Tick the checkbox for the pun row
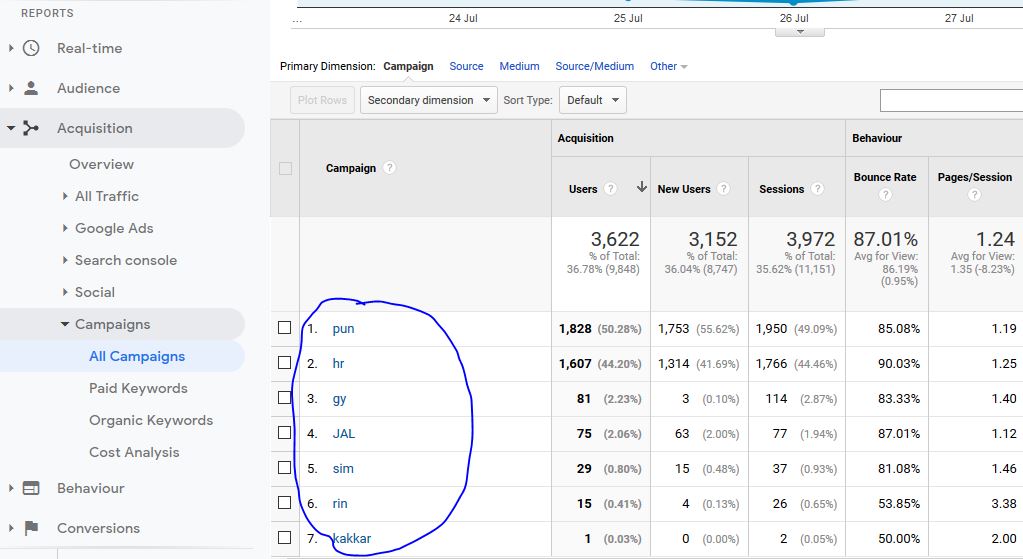The image size is (1023, 559). (284, 327)
